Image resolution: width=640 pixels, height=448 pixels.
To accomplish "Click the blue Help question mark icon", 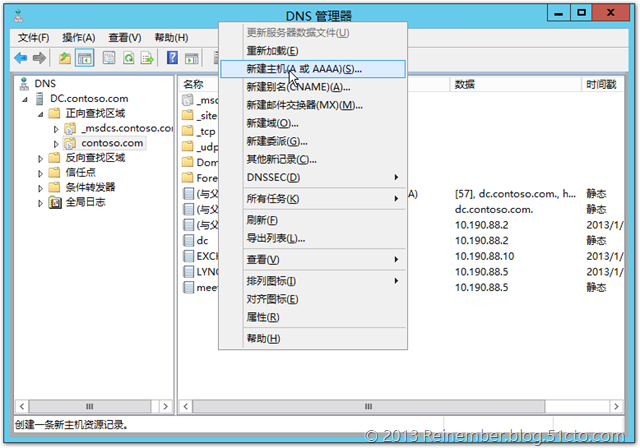I will (173, 58).
